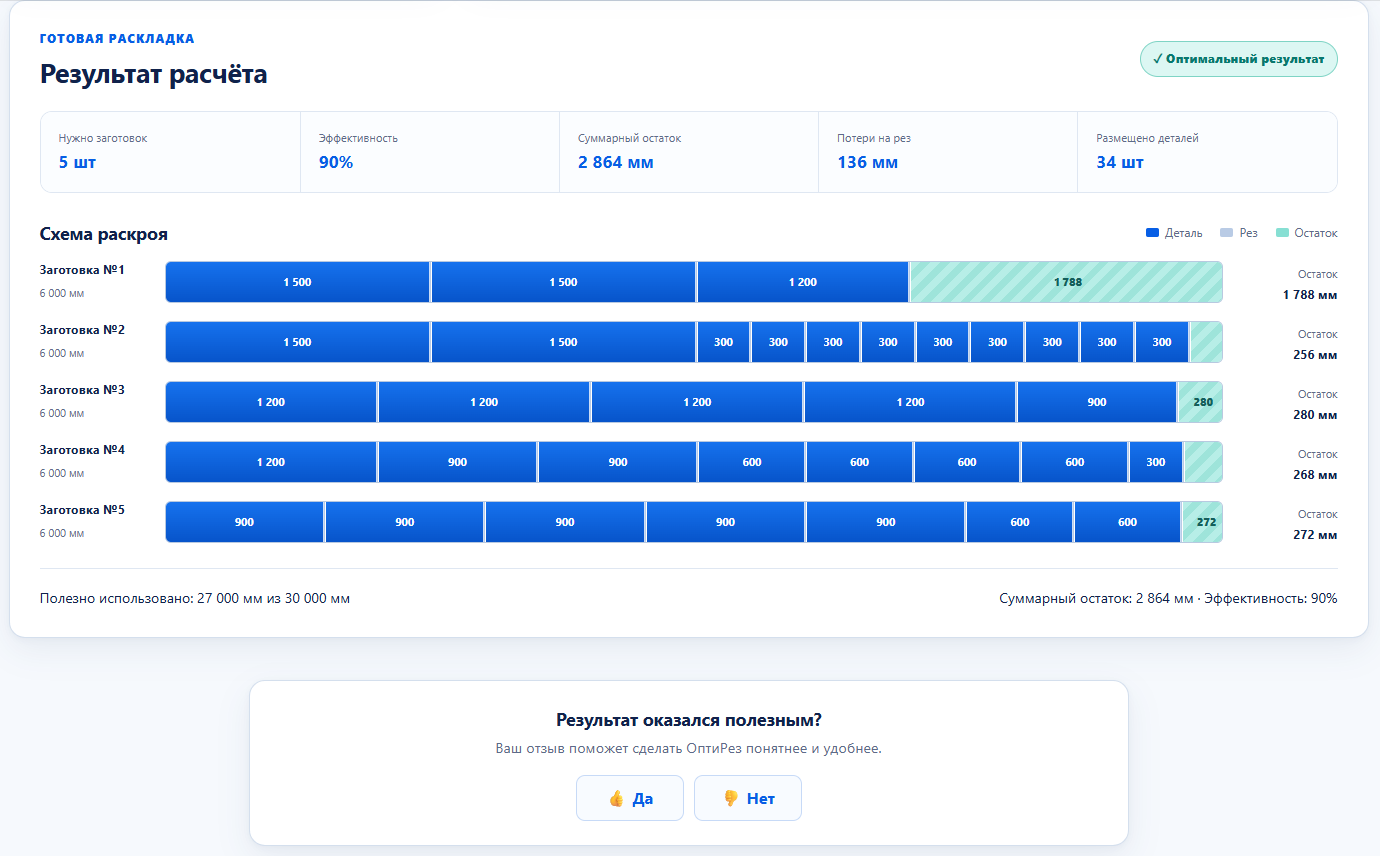Click the '1 788 мм' Остаток value at right
This screenshot has width=1380, height=856.
click(1310, 294)
